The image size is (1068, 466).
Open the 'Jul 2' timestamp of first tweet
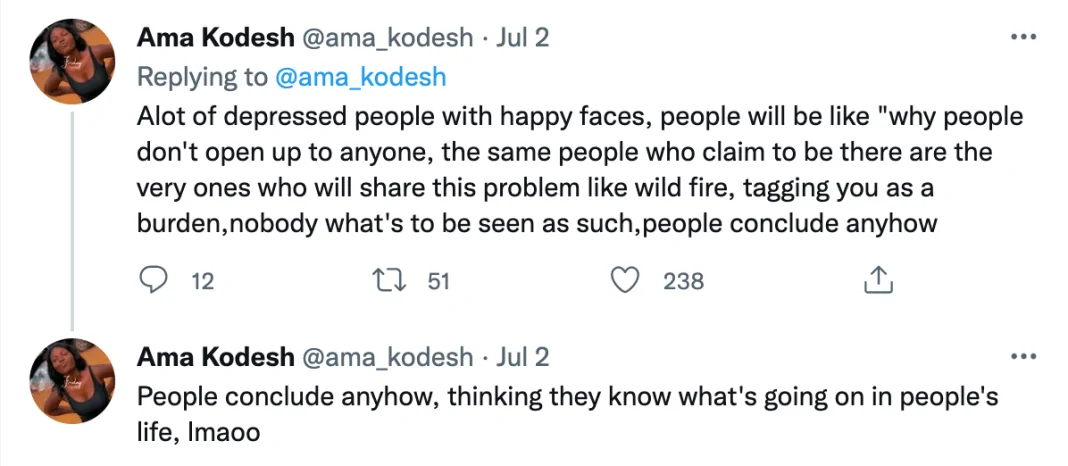[521, 38]
